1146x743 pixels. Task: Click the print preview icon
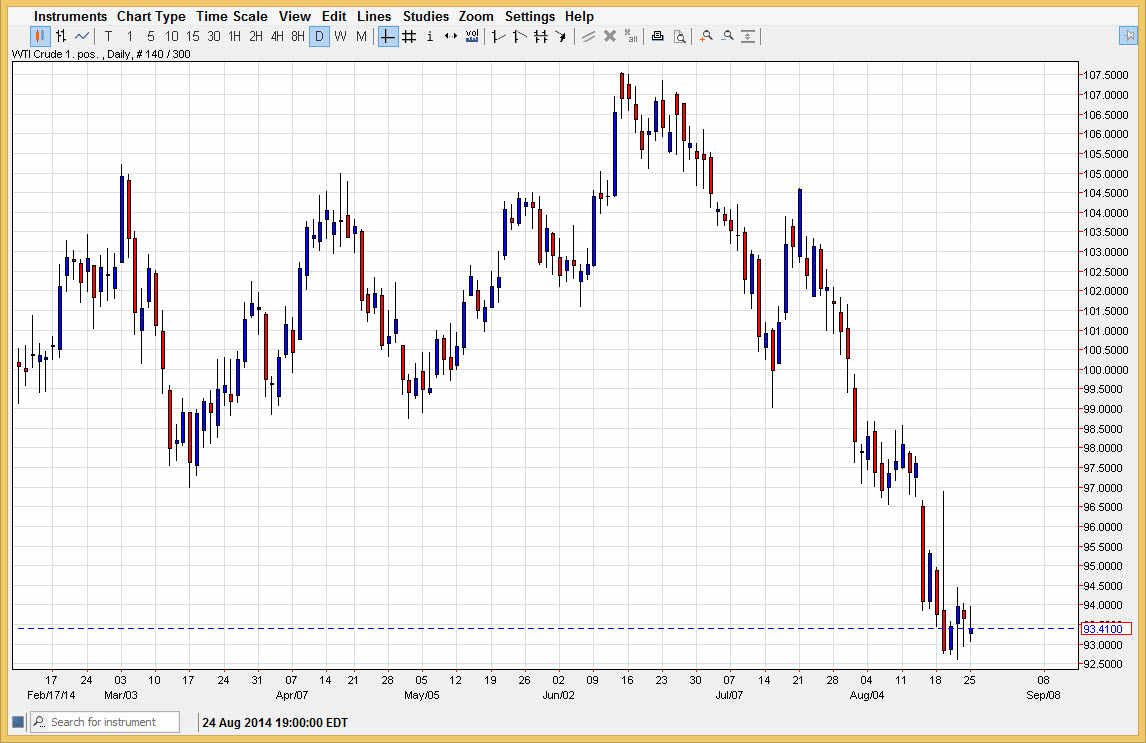pos(680,36)
